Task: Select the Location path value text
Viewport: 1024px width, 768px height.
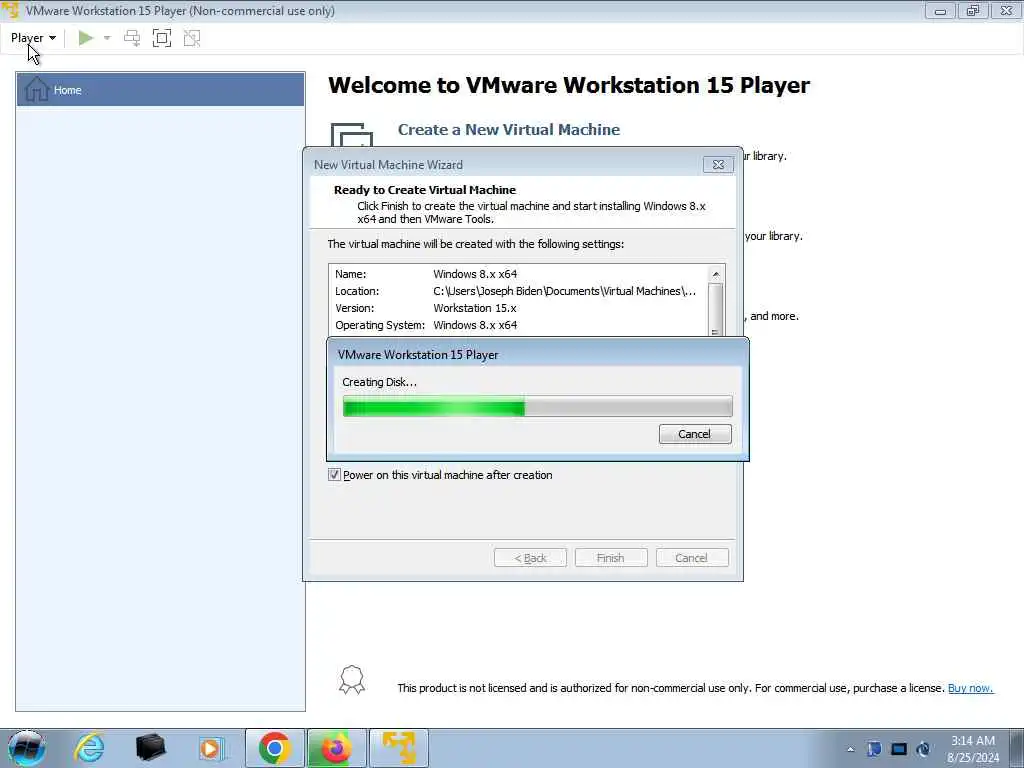Action: coord(564,291)
